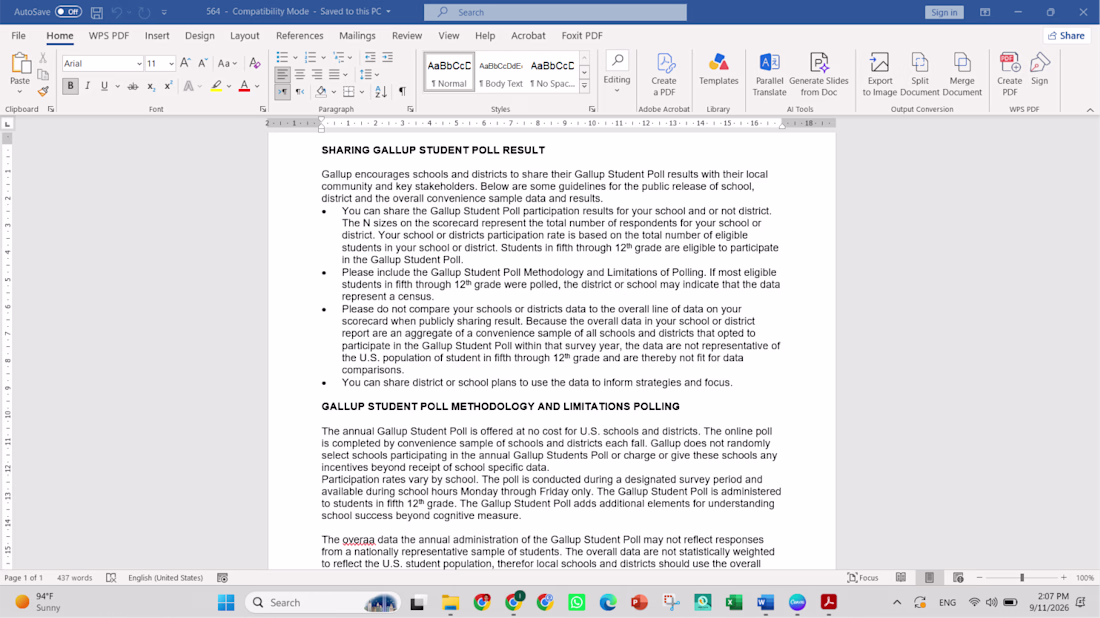Click the Save icon in title bar

pyautogui.click(x=97, y=12)
